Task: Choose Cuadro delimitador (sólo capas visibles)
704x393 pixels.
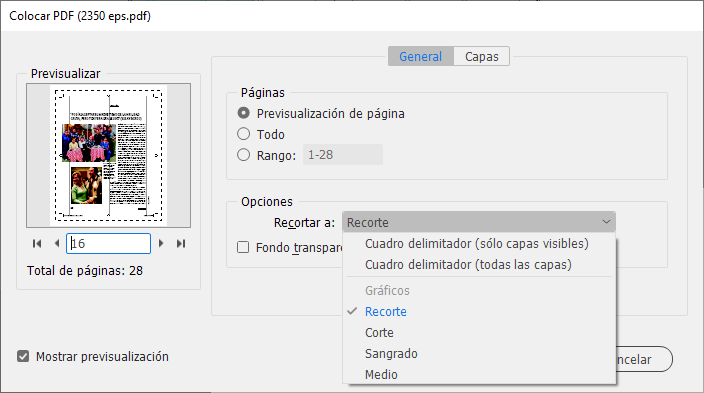Action: pyautogui.click(x=479, y=243)
